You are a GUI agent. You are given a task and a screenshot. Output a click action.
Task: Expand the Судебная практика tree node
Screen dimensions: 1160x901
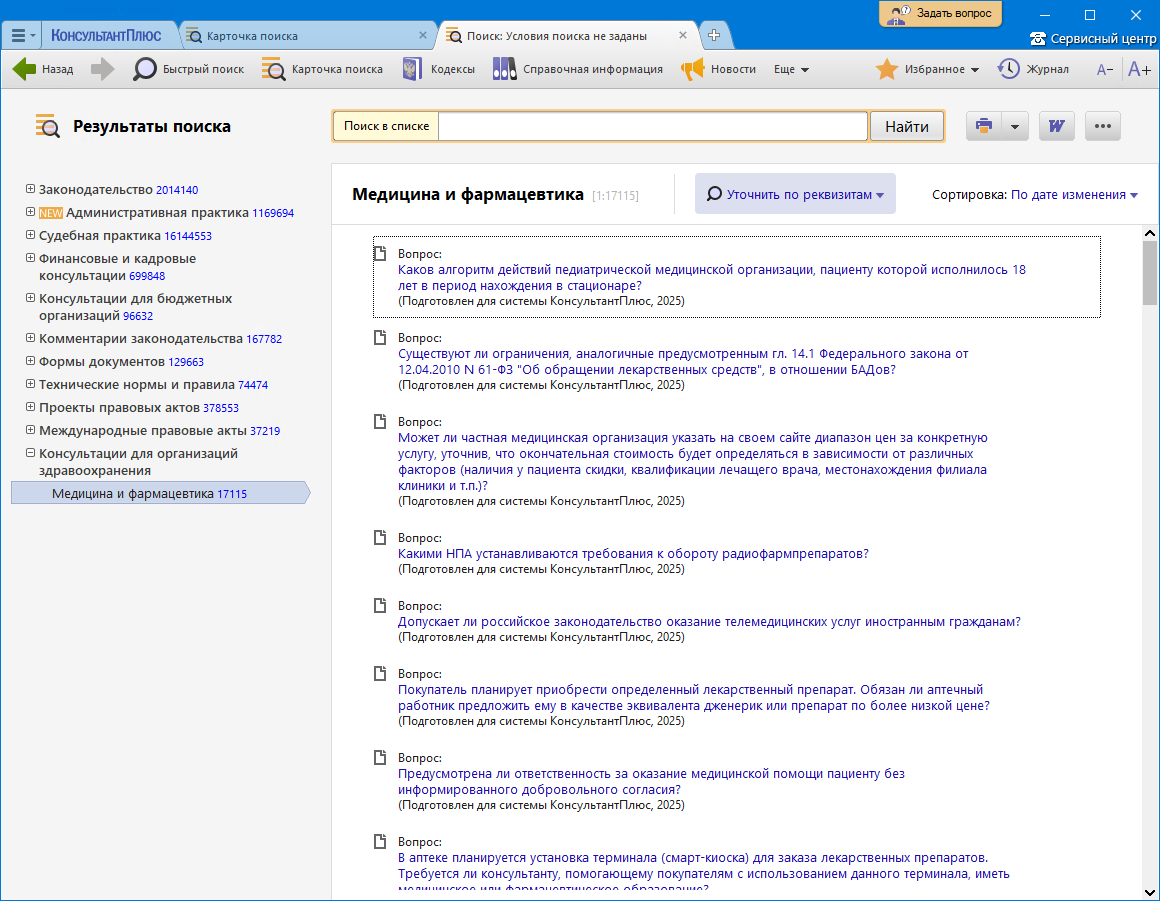click(x=31, y=235)
